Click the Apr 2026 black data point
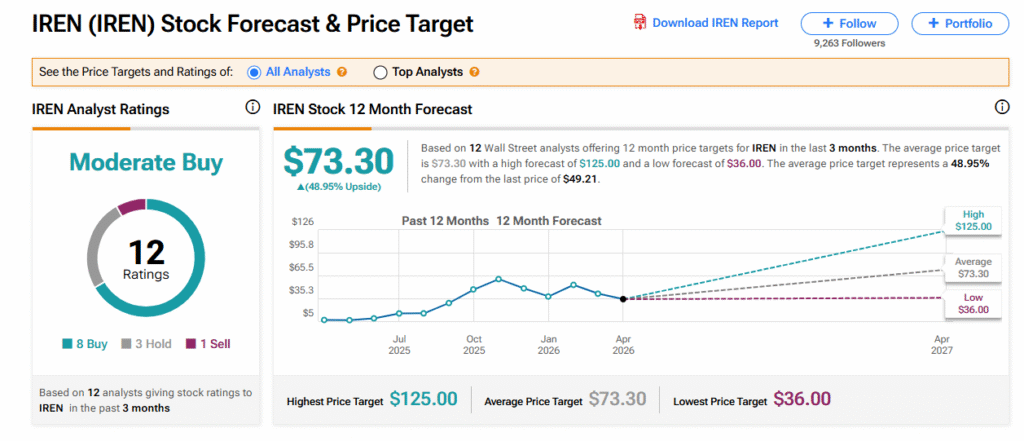Viewport: 1024px width, 441px height. click(x=623, y=299)
